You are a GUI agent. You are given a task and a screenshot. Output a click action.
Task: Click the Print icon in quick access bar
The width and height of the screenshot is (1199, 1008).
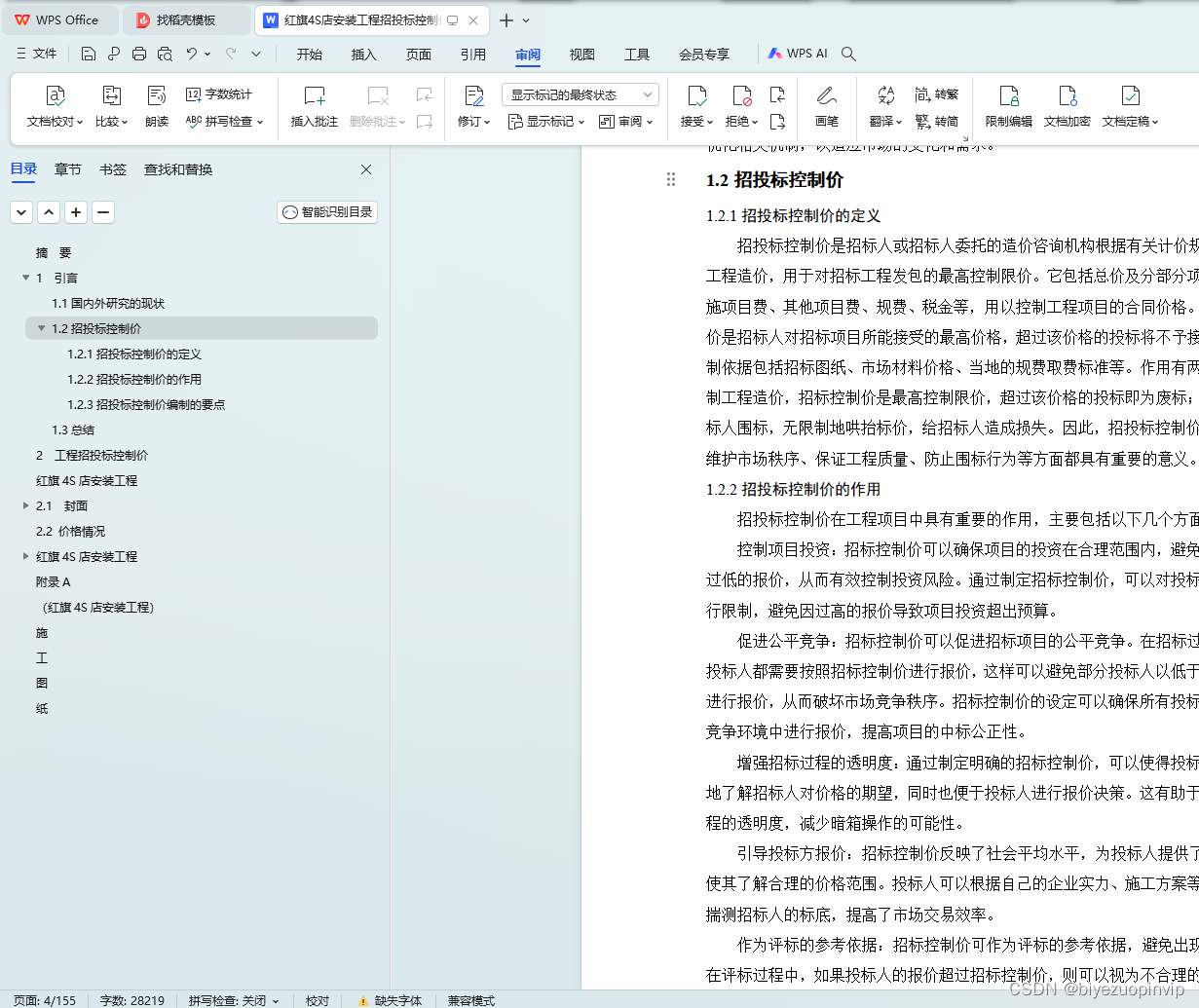point(139,55)
